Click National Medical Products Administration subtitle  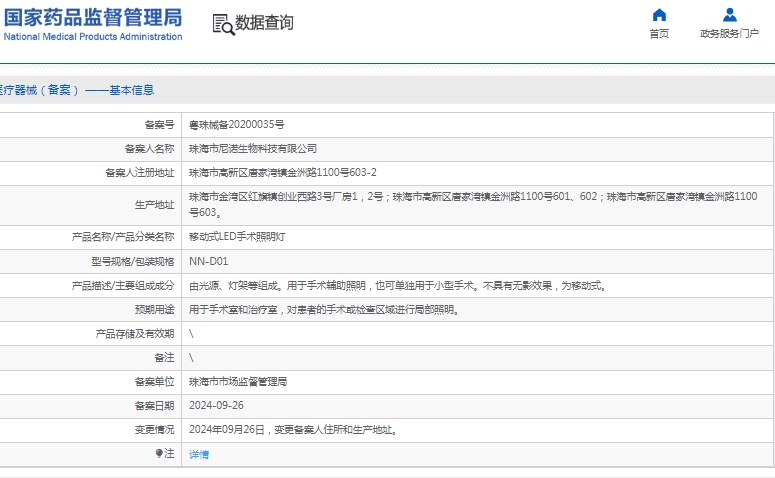(93, 37)
